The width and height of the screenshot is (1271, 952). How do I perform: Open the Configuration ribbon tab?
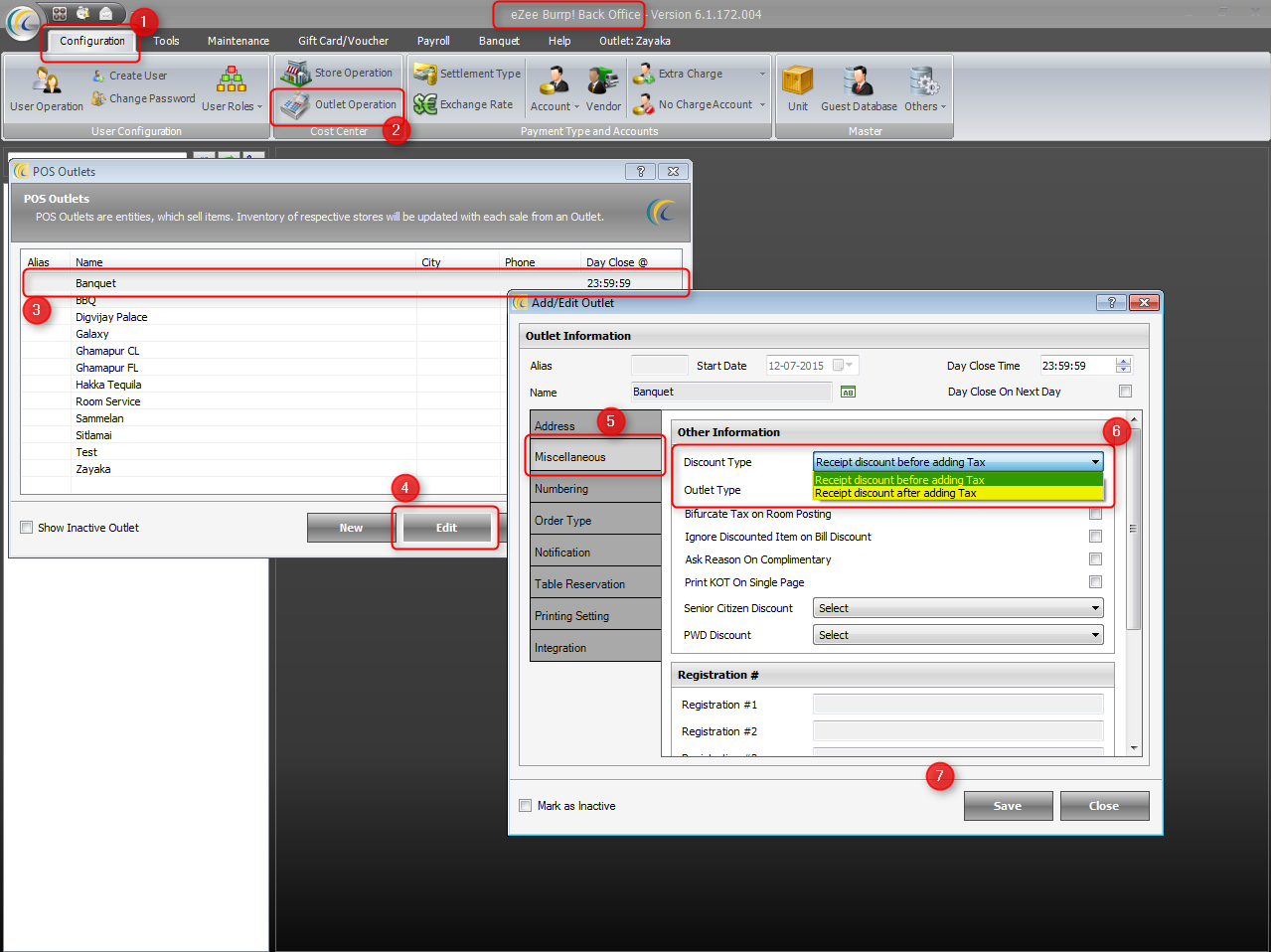(x=92, y=41)
